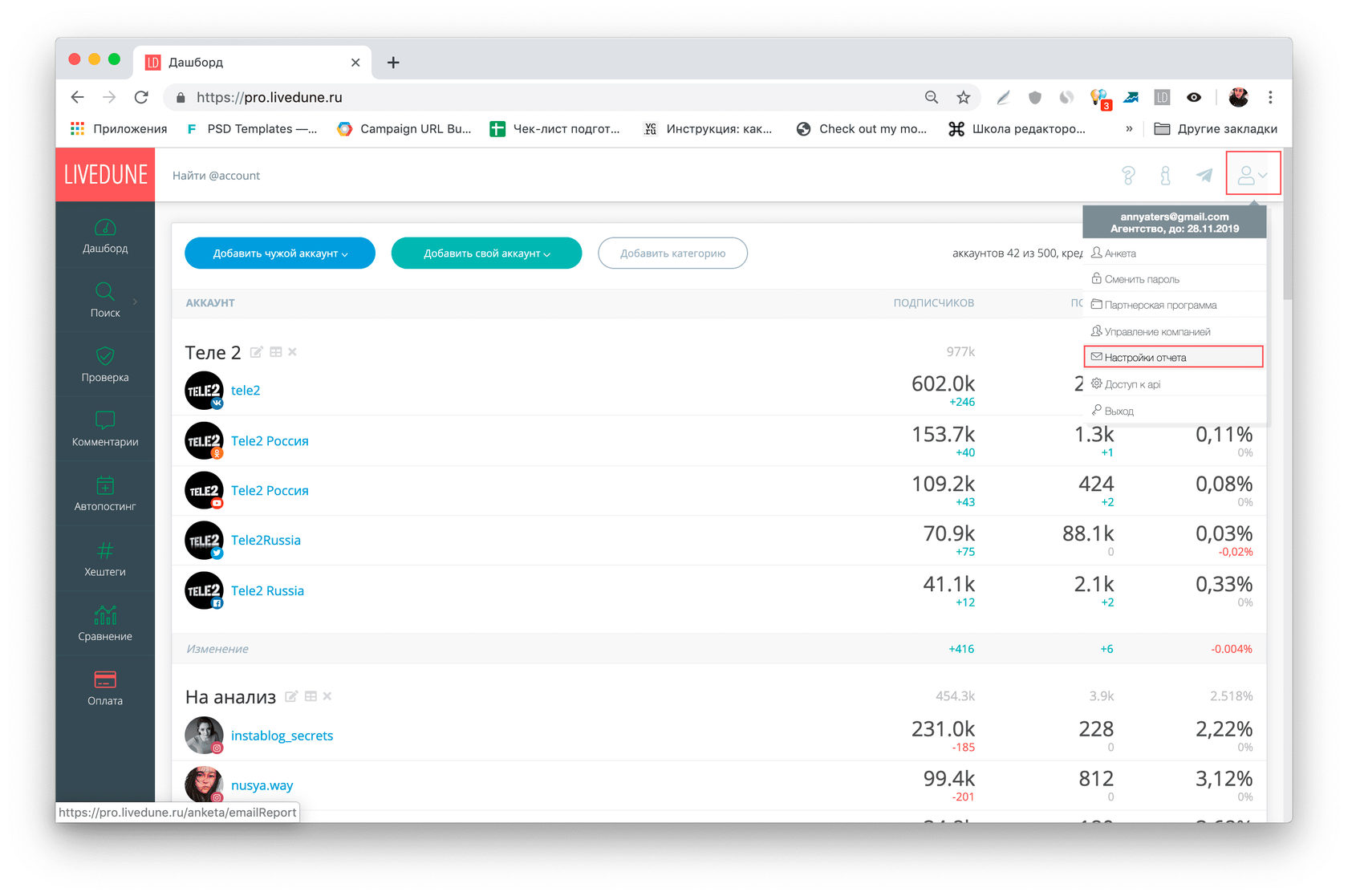Open the instablog_secrets account link
The image size is (1348, 896).
click(282, 736)
